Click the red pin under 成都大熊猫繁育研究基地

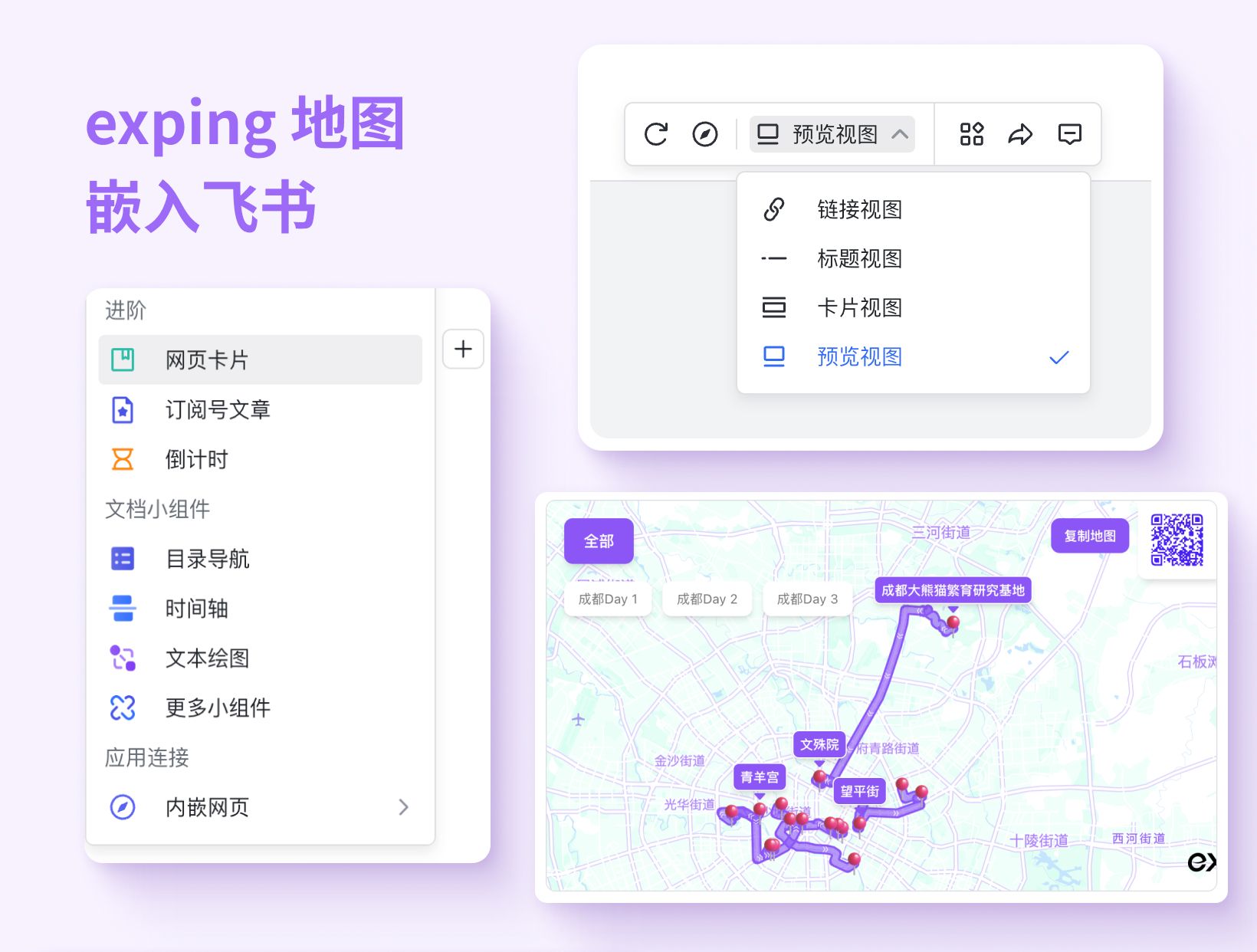[x=953, y=623]
